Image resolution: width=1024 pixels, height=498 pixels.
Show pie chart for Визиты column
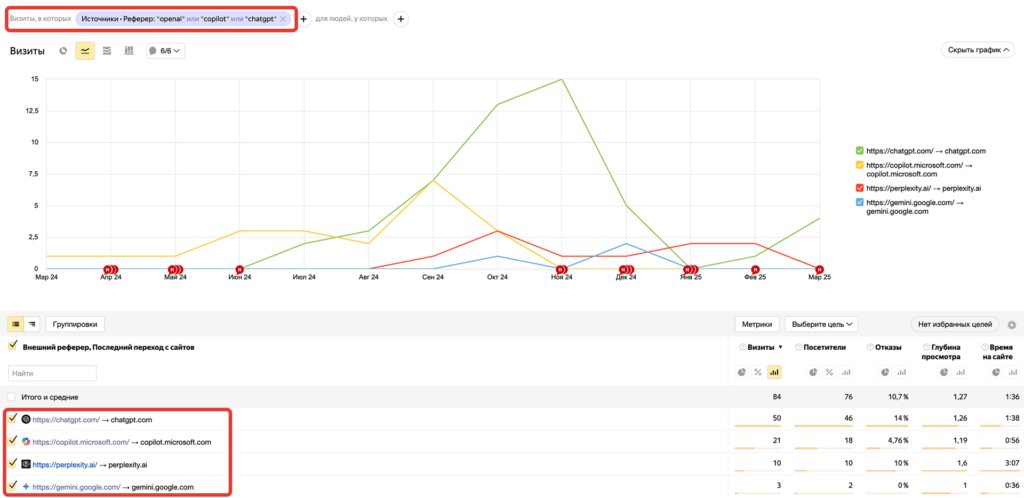[743, 372]
